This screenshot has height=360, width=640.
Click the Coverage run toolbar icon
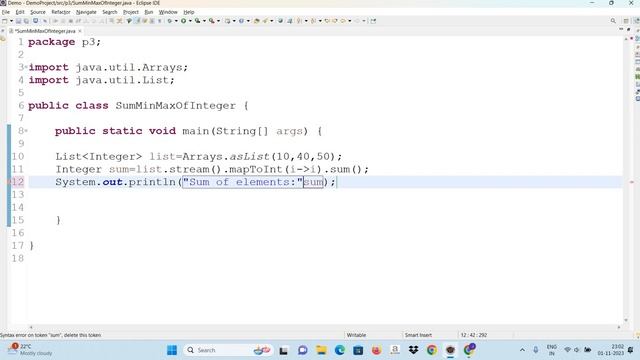[198, 21]
